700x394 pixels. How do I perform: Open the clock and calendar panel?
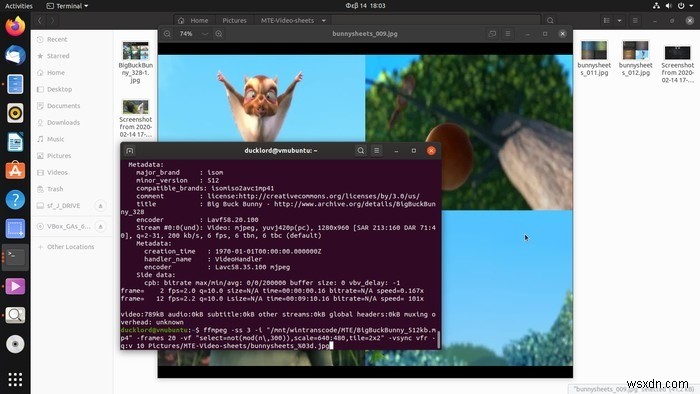click(365, 6)
